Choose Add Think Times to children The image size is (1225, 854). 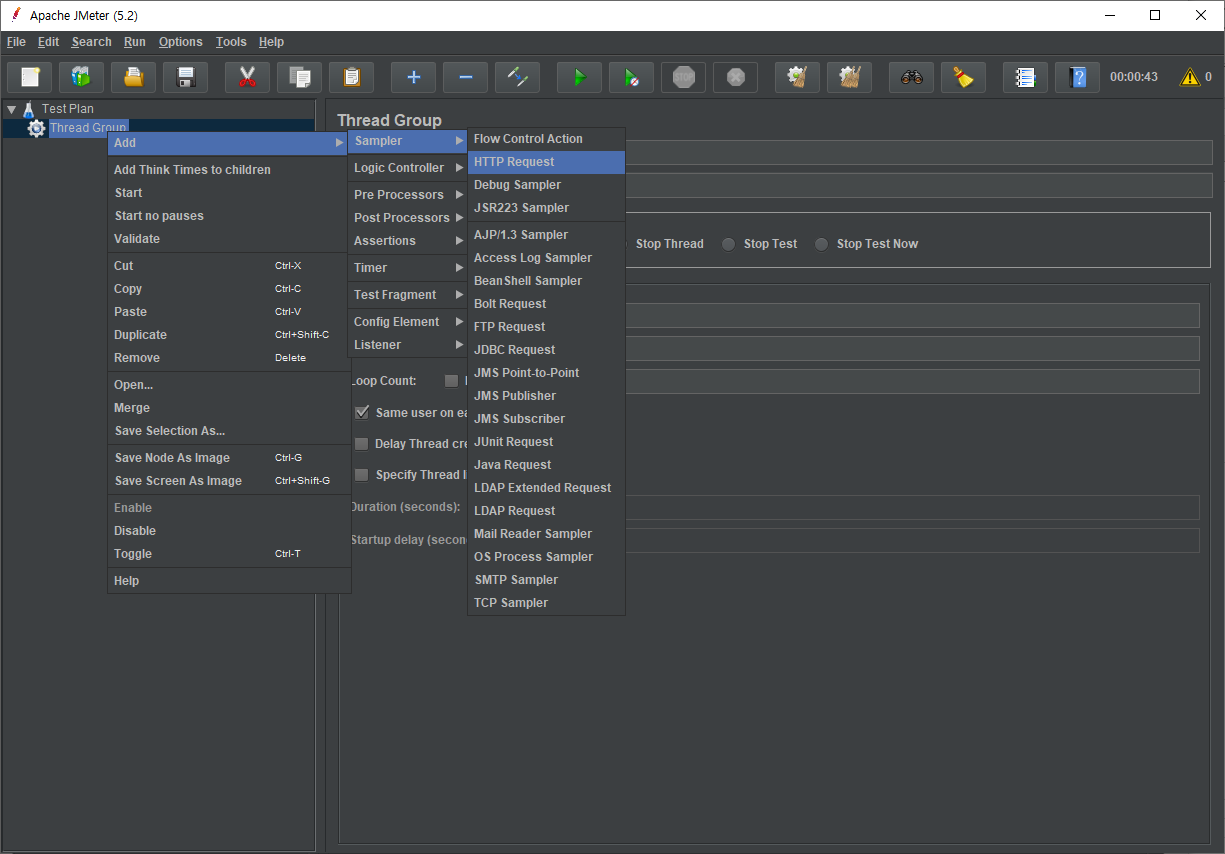pyautogui.click(x=228, y=170)
